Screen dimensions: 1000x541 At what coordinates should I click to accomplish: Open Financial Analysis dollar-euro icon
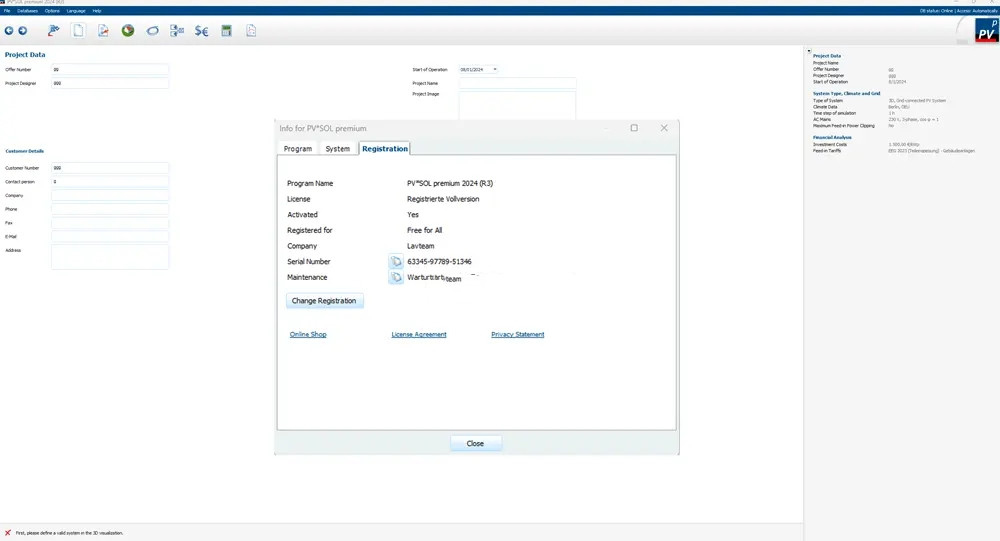tap(202, 31)
